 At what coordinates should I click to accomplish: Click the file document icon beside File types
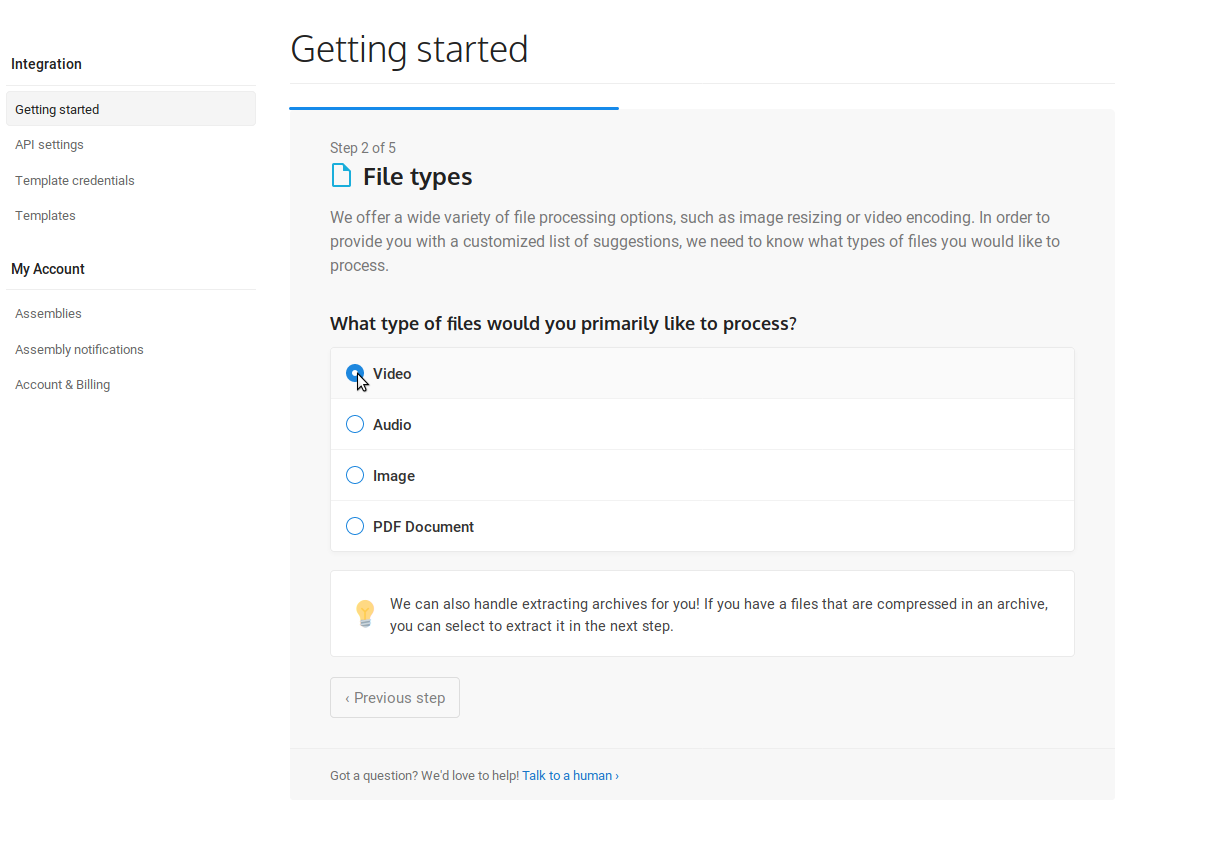point(341,176)
